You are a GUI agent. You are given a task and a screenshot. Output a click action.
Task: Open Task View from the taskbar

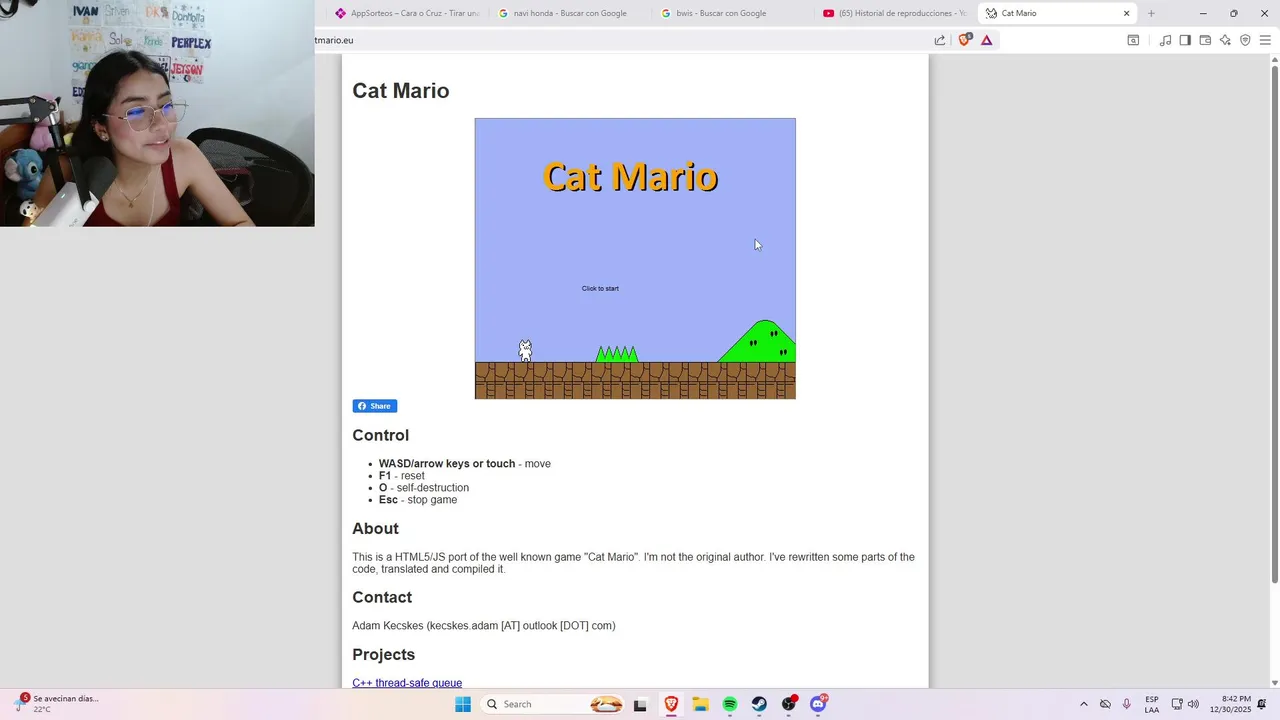(641, 704)
